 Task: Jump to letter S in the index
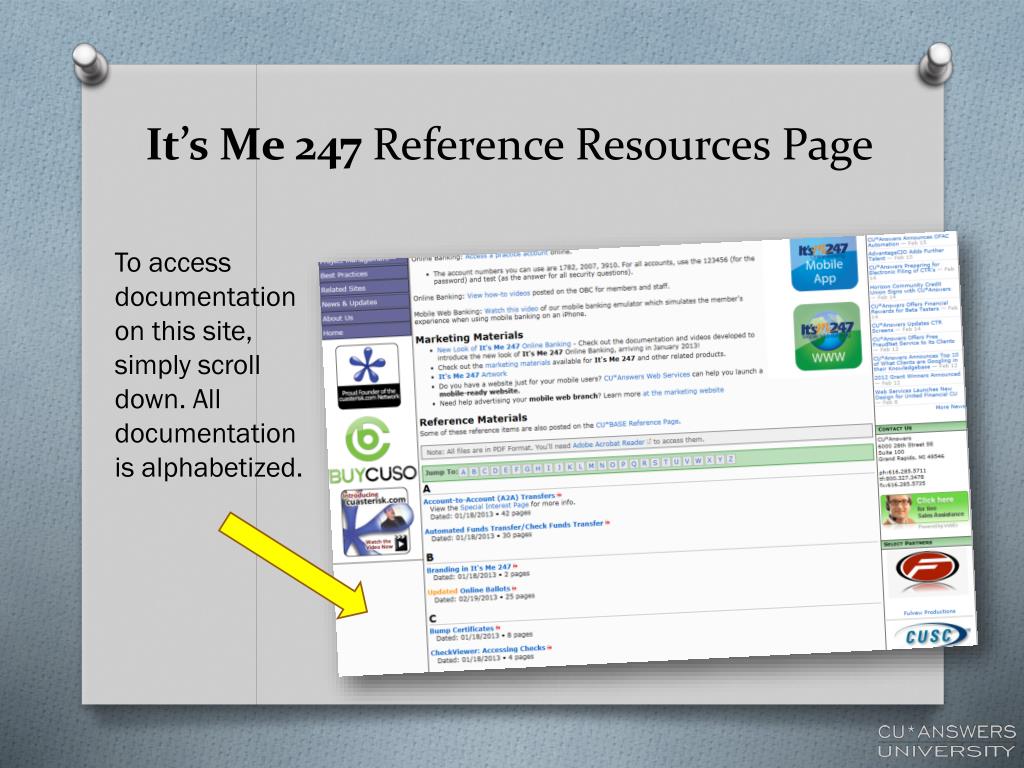pyautogui.click(x=655, y=463)
